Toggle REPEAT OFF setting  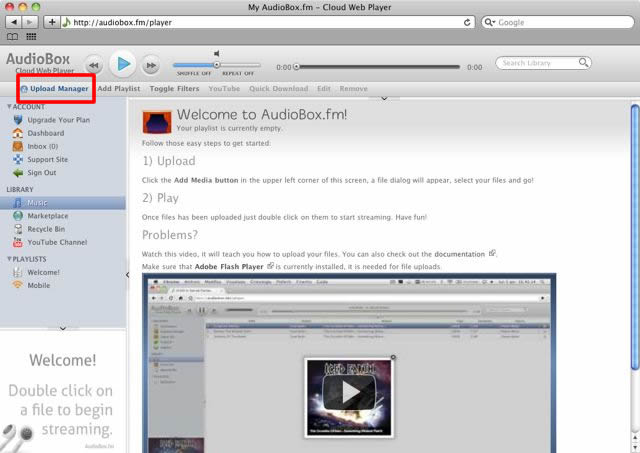pyautogui.click(x=238, y=73)
